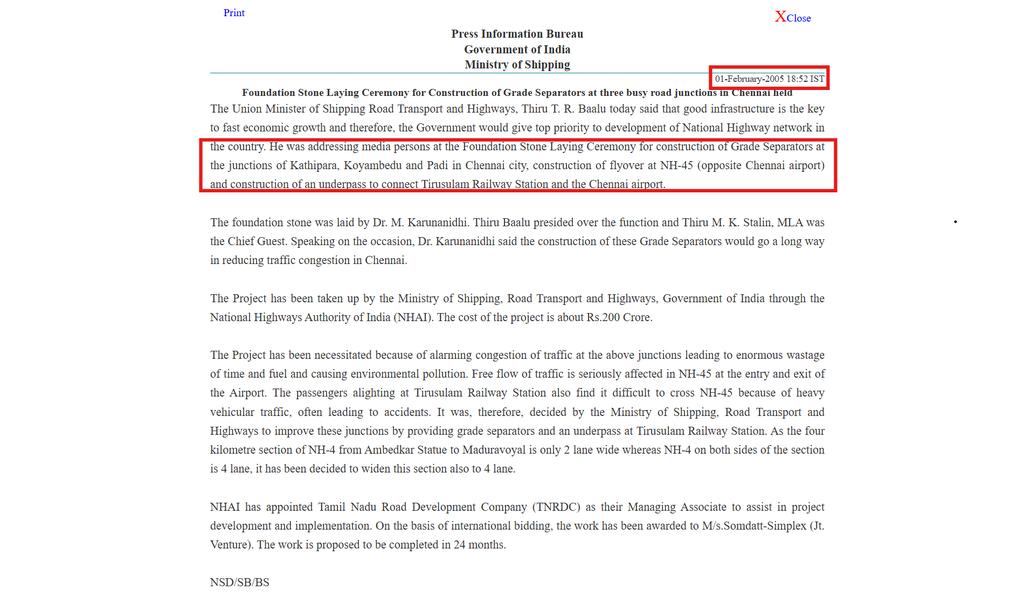Click the bold 'Foundation Stone Laying Ceremony' title
The width and height of the screenshot is (1024, 597).
517,93
